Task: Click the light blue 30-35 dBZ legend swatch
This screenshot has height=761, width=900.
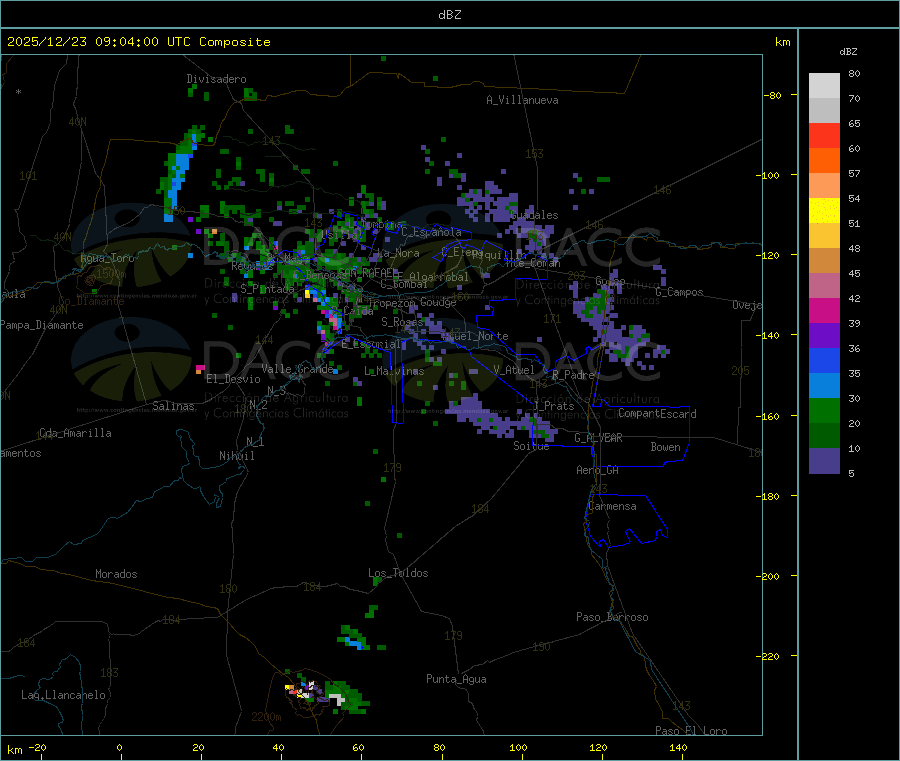Action: [x=824, y=386]
